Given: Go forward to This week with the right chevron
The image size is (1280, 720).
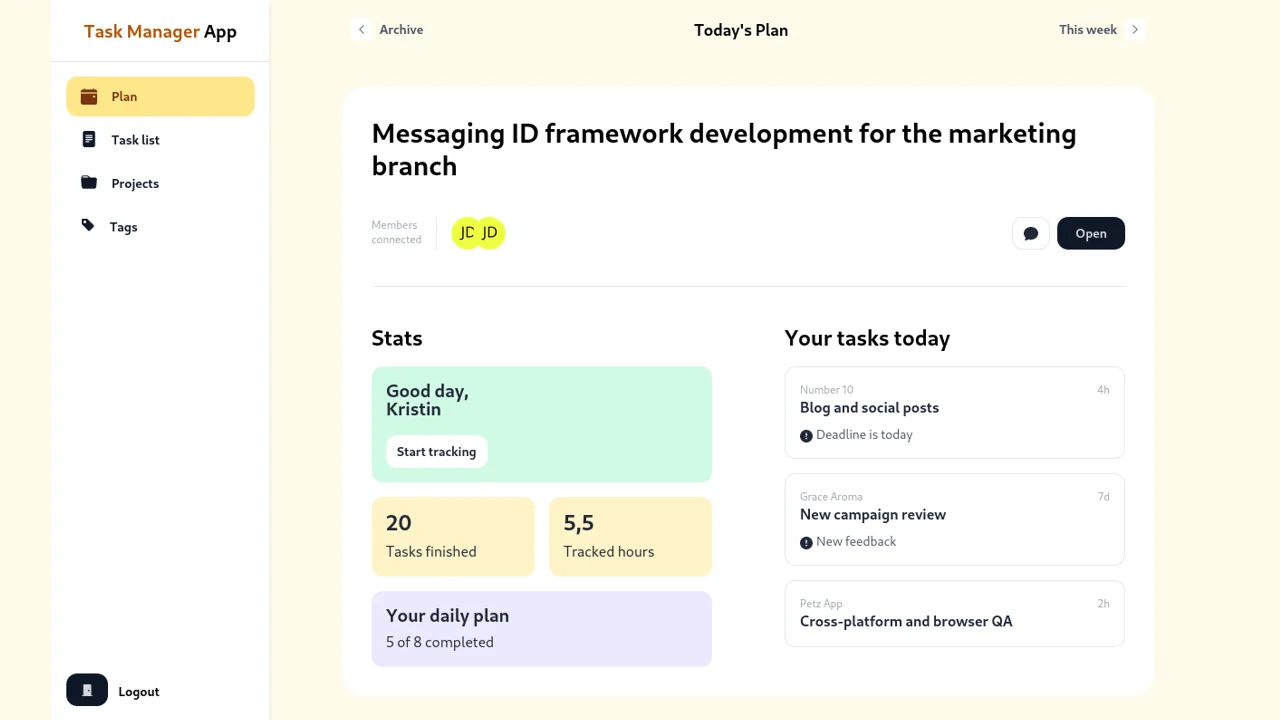Looking at the screenshot, I should [1135, 29].
